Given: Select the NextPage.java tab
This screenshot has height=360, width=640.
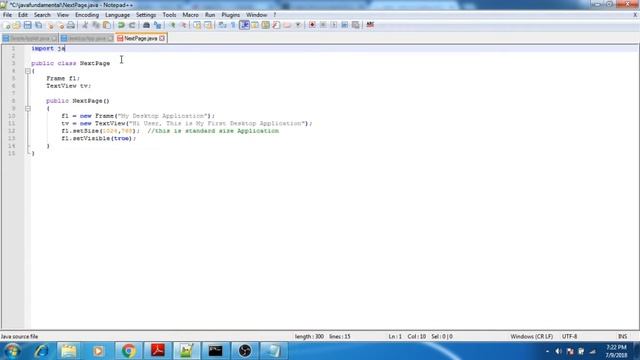Looking at the screenshot, I should tap(141, 38).
